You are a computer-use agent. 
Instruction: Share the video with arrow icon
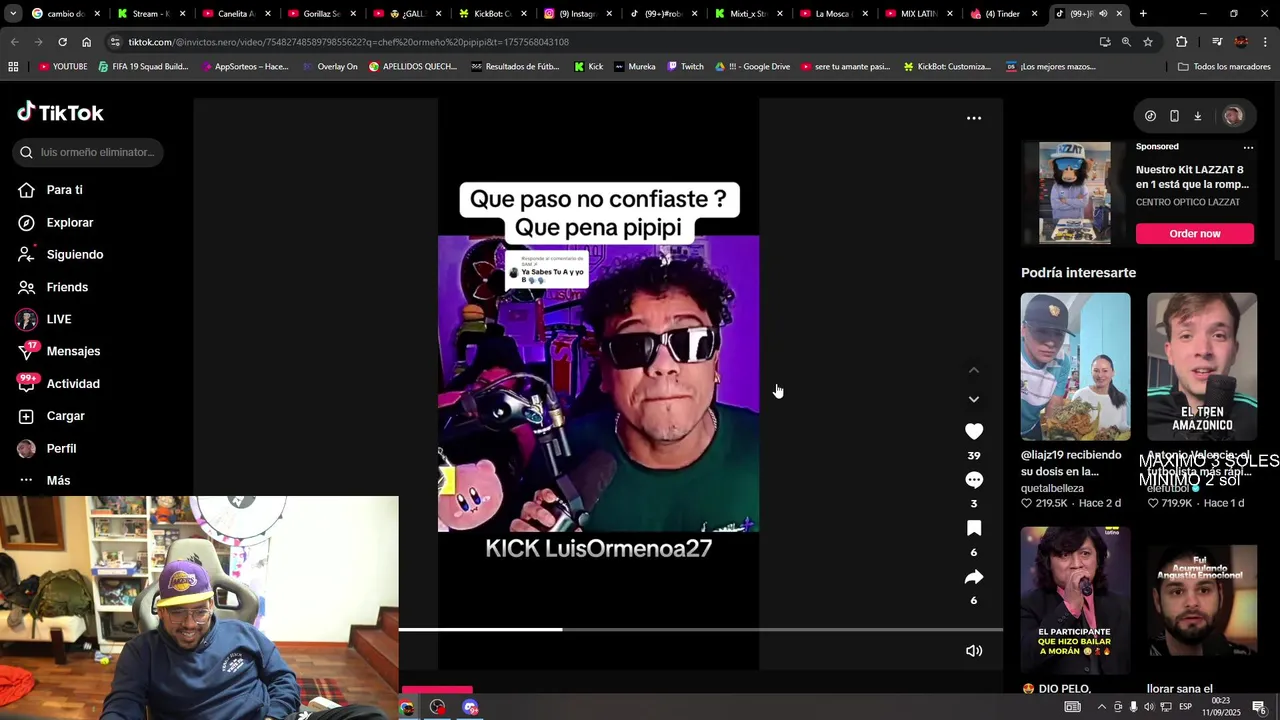point(974,577)
